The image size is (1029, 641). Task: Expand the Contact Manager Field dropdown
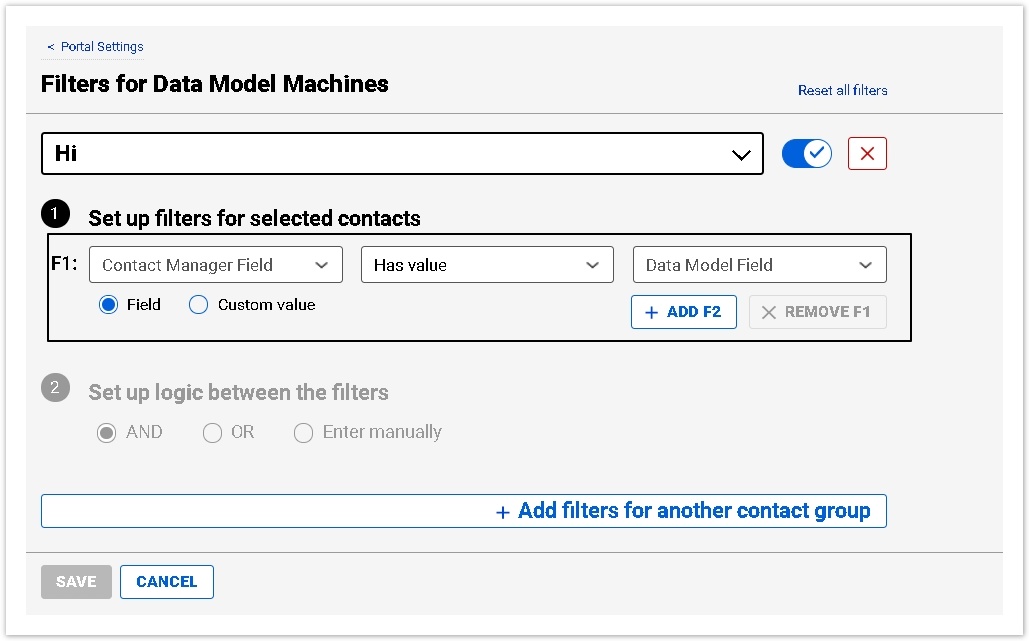point(216,265)
